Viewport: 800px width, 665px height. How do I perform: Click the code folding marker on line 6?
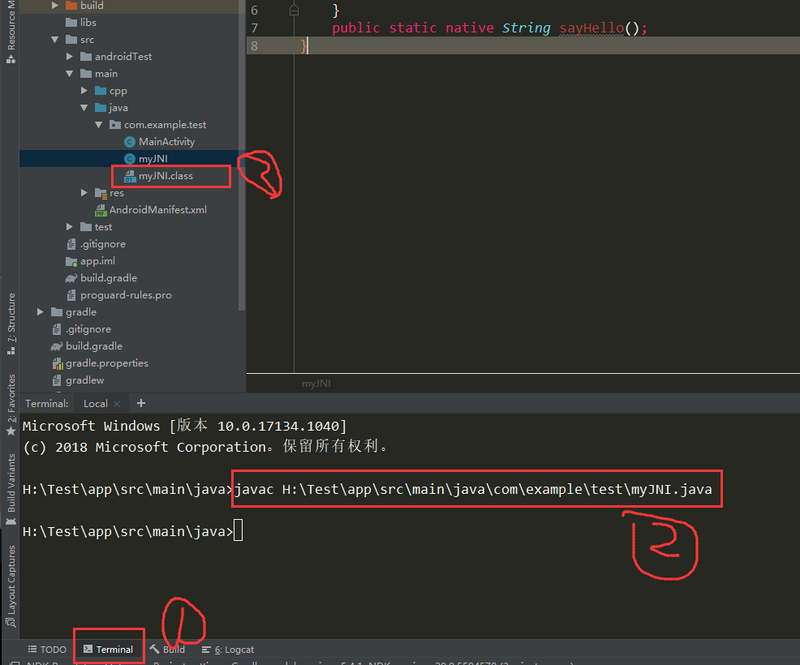294,10
